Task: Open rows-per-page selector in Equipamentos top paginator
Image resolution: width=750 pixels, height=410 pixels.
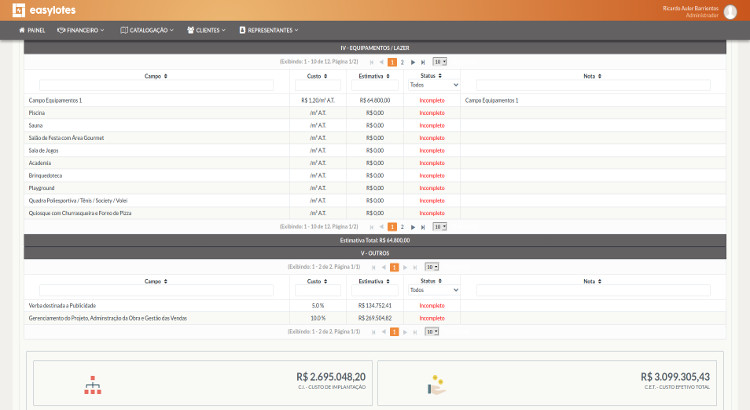Action: [440, 62]
